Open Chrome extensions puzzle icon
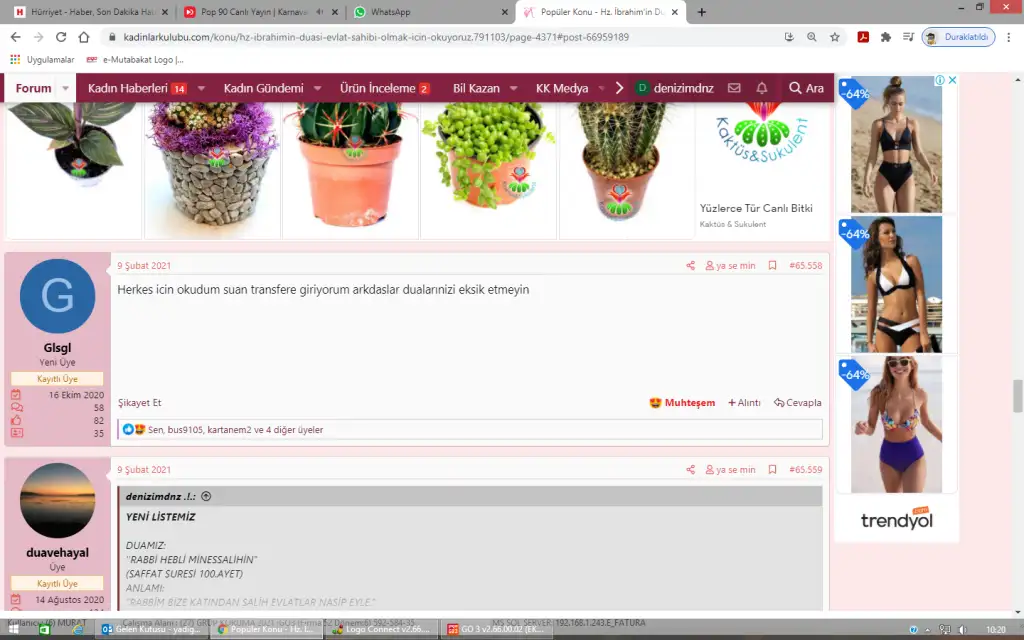The height and width of the screenshot is (640, 1024). [885, 37]
